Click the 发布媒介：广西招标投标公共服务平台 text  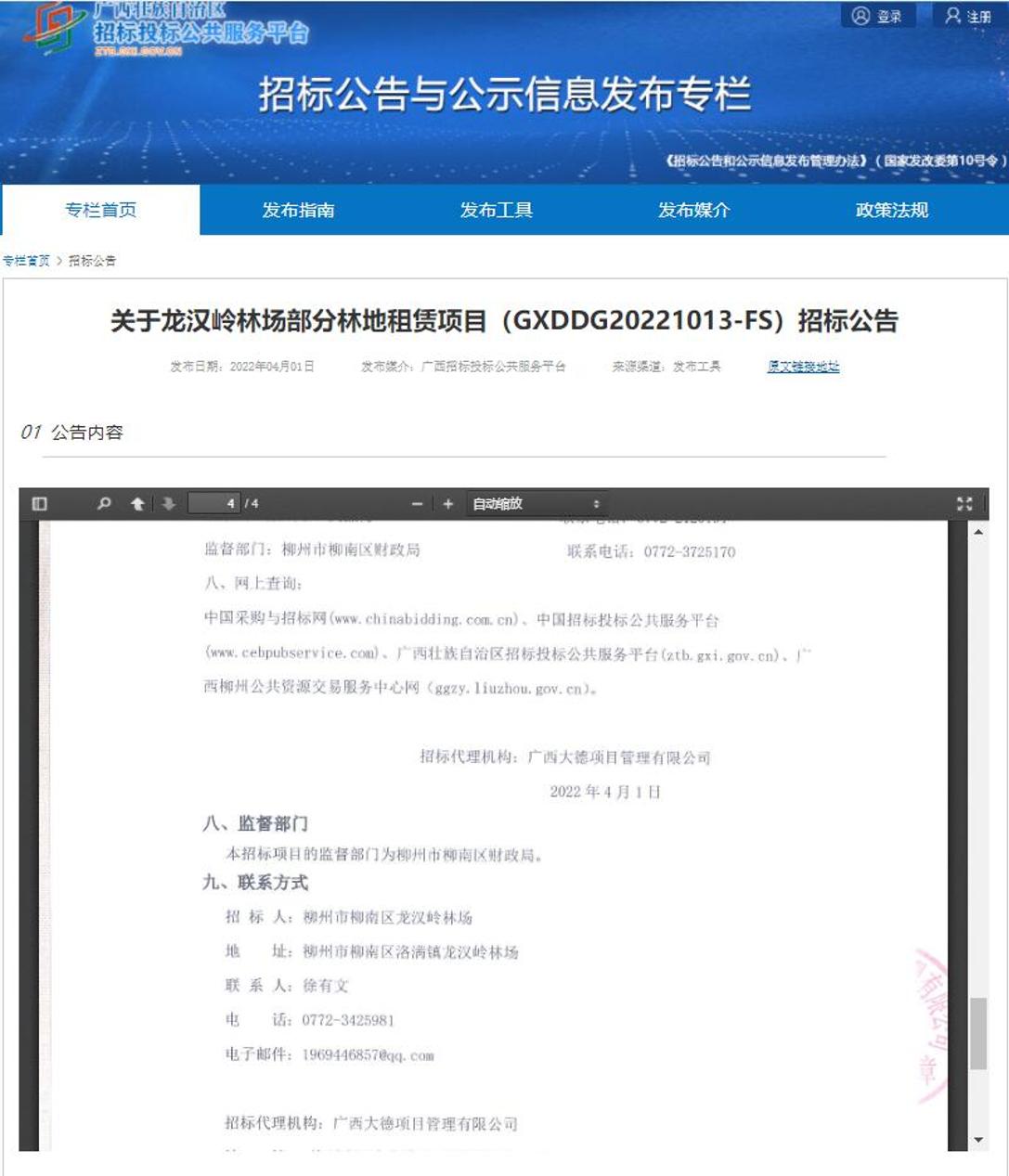(x=463, y=367)
